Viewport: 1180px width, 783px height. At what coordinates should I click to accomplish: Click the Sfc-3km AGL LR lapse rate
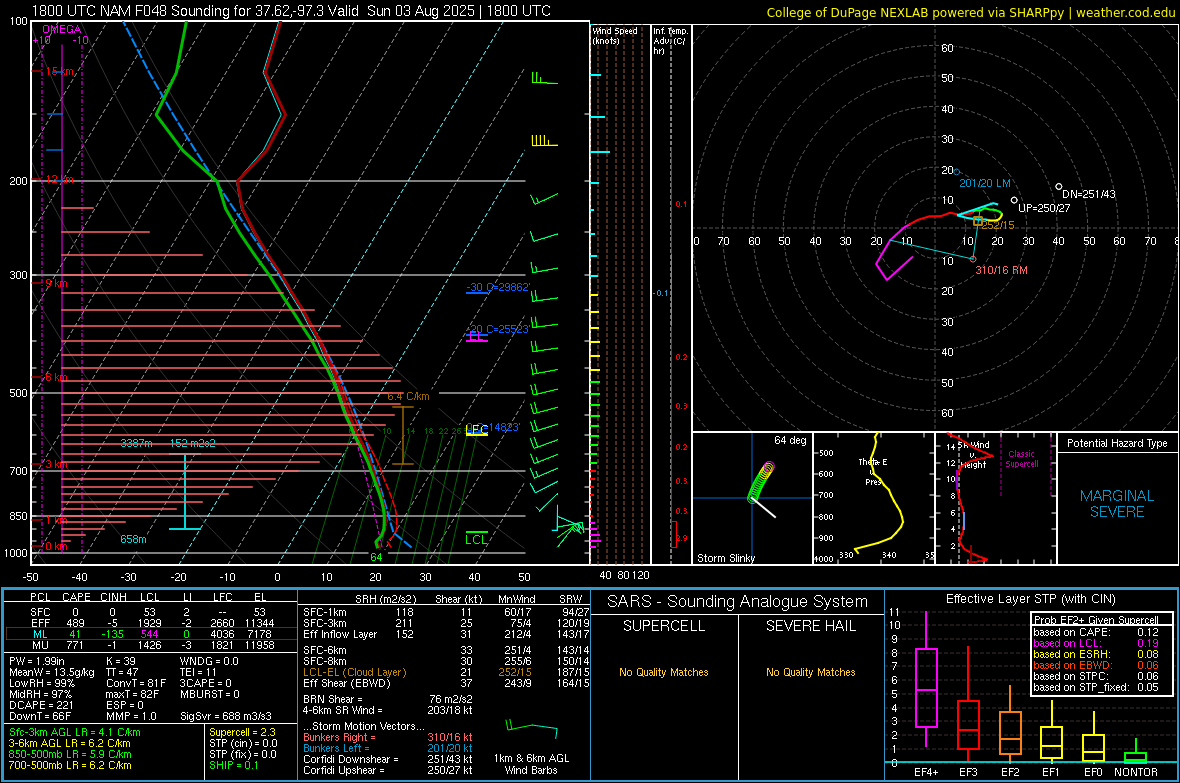click(x=75, y=733)
